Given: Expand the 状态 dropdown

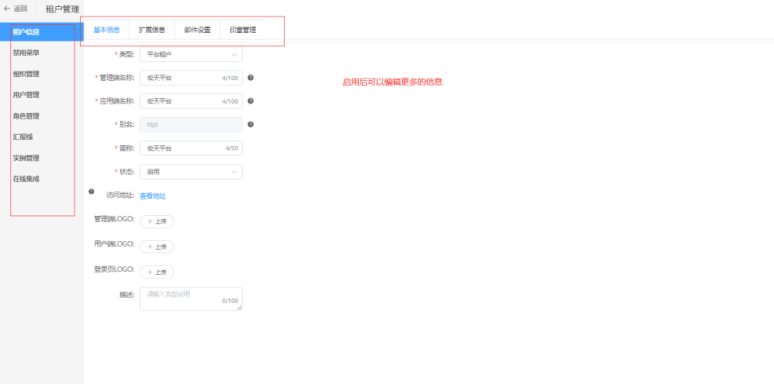Looking at the screenshot, I should (x=191, y=172).
